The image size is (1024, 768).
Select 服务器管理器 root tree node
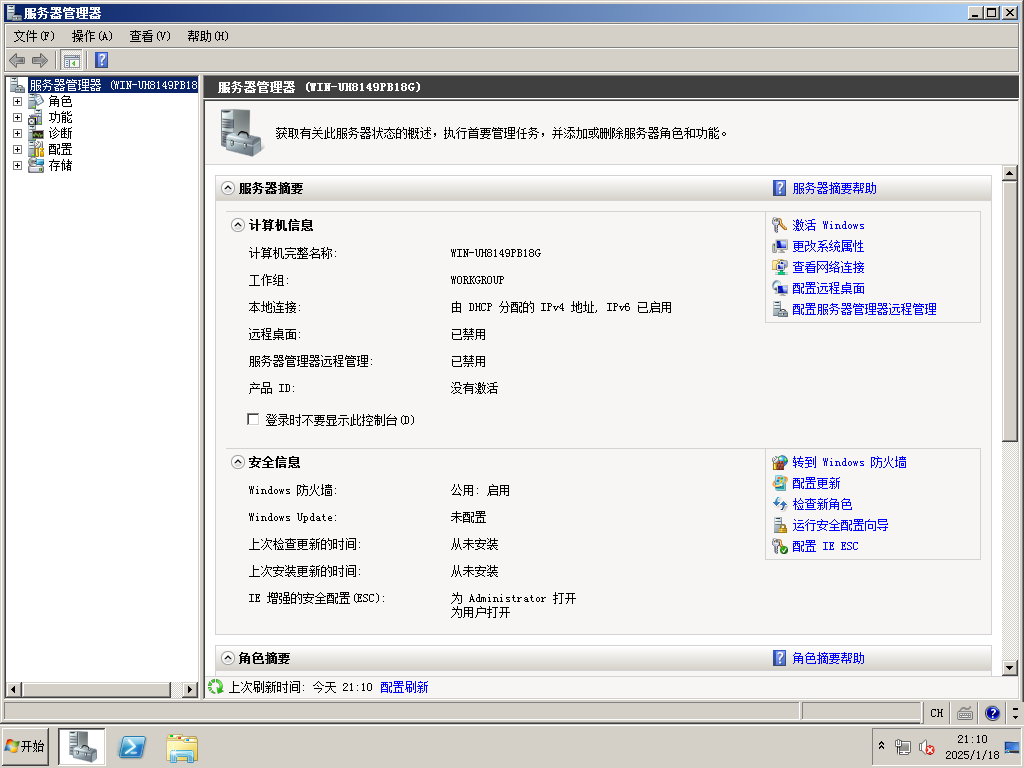[113, 85]
